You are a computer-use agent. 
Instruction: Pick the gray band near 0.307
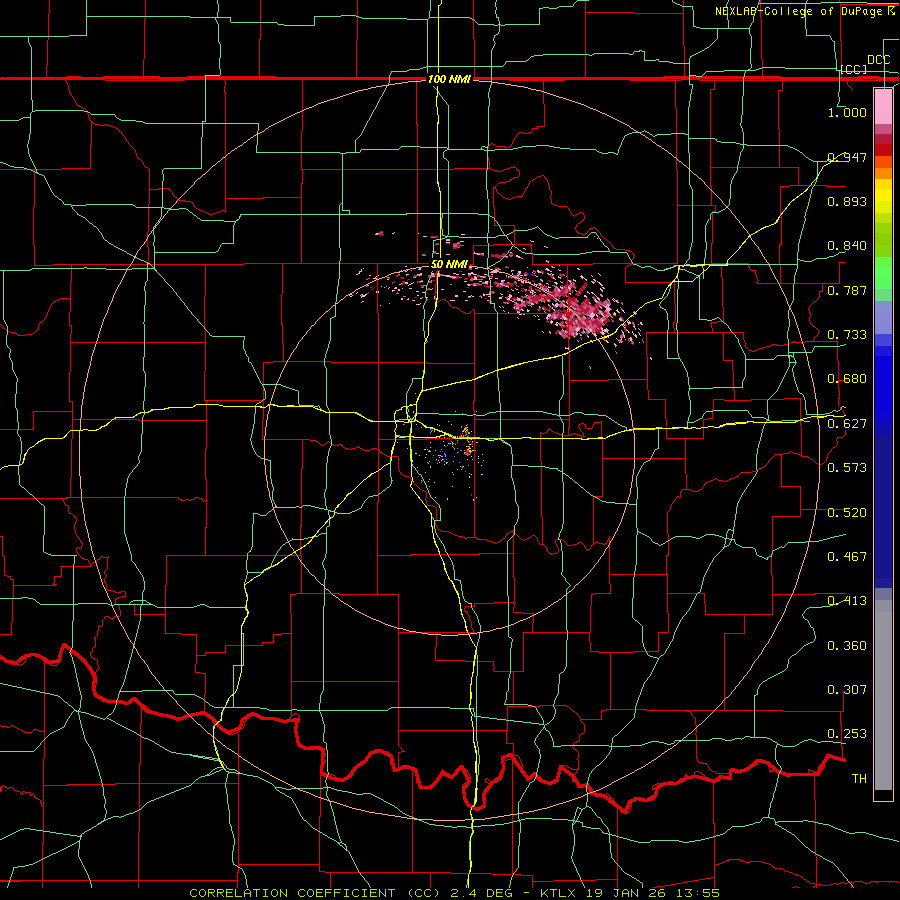tap(883, 695)
